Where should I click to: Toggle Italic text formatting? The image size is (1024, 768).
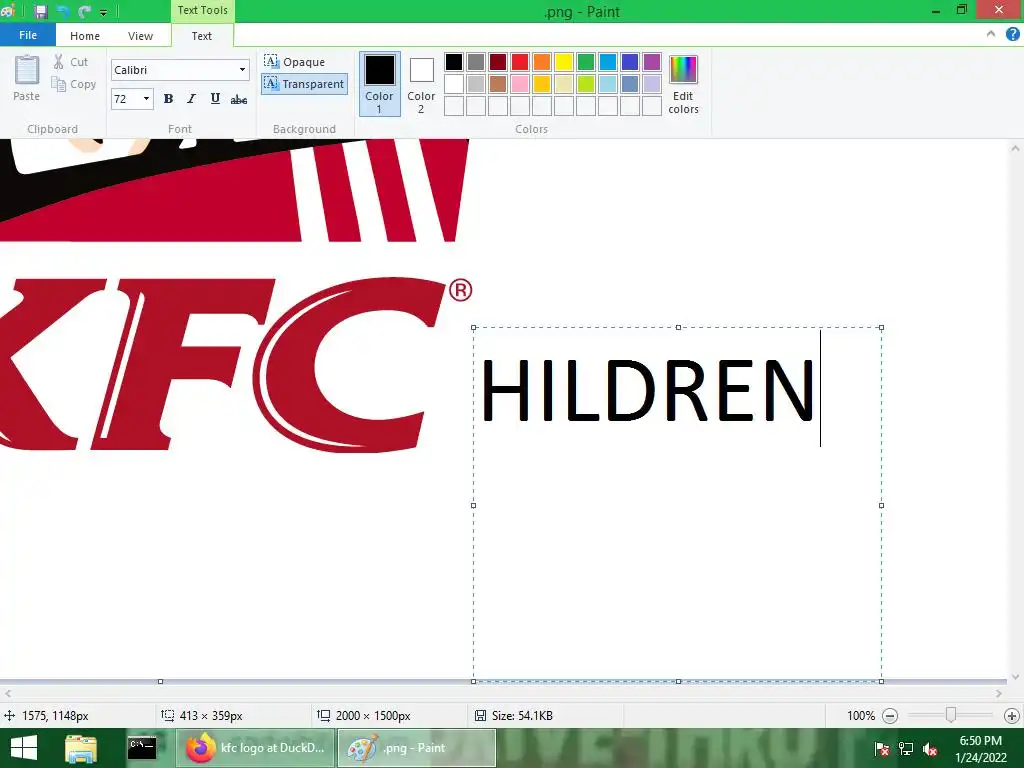[x=191, y=99]
